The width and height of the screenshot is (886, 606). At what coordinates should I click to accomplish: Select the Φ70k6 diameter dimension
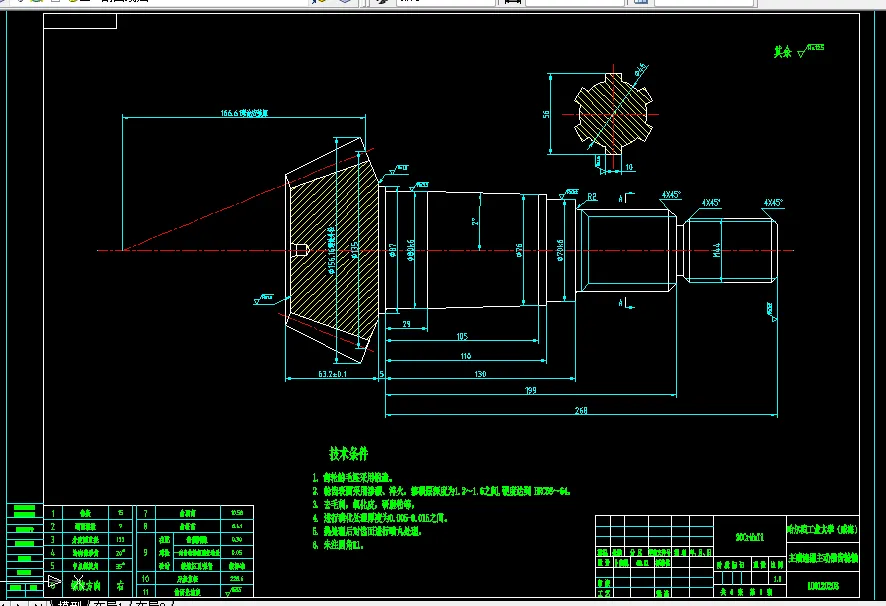[x=560, y=250]
